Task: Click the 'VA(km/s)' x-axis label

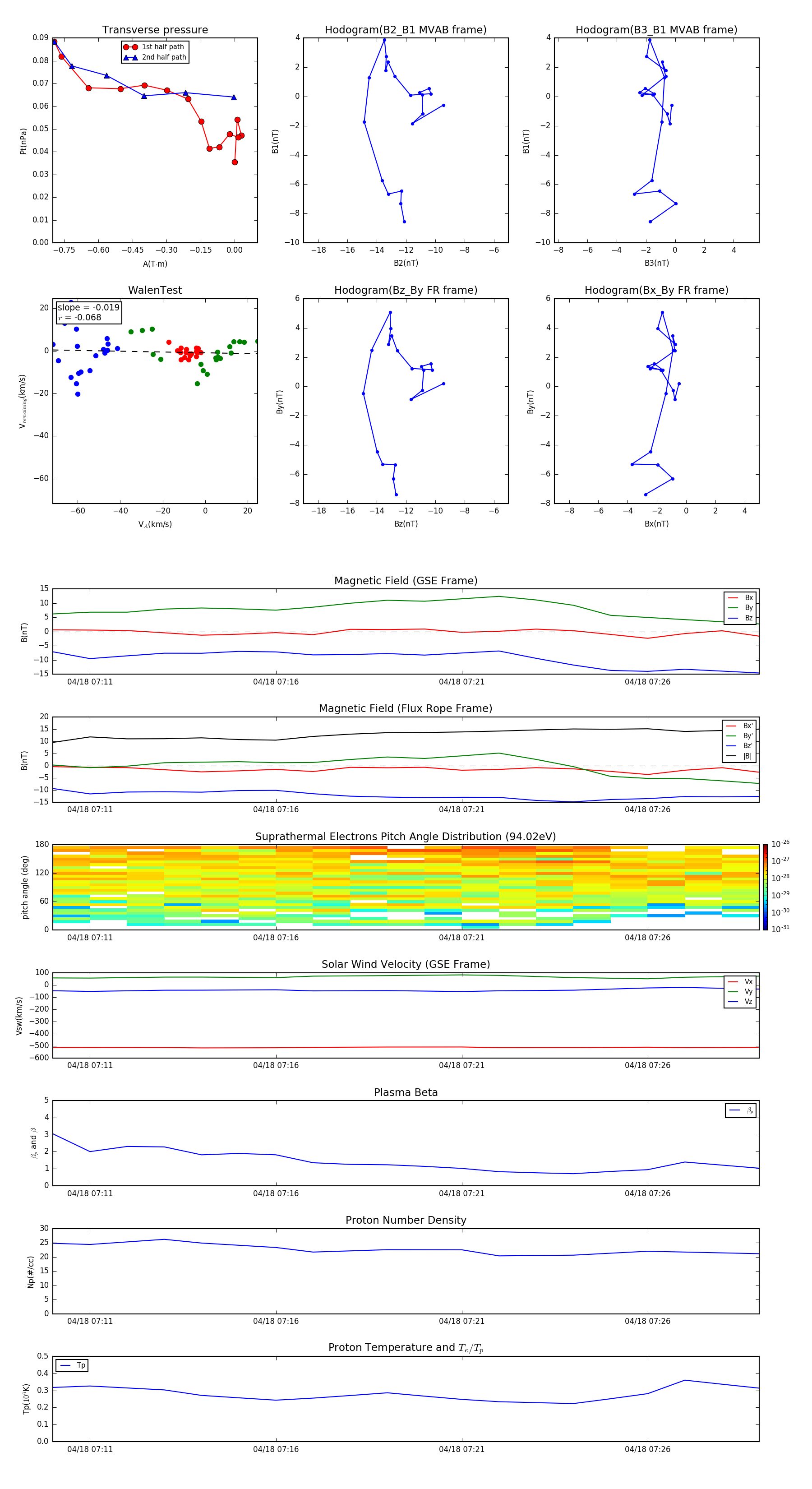Action: [x=155, y=524]
